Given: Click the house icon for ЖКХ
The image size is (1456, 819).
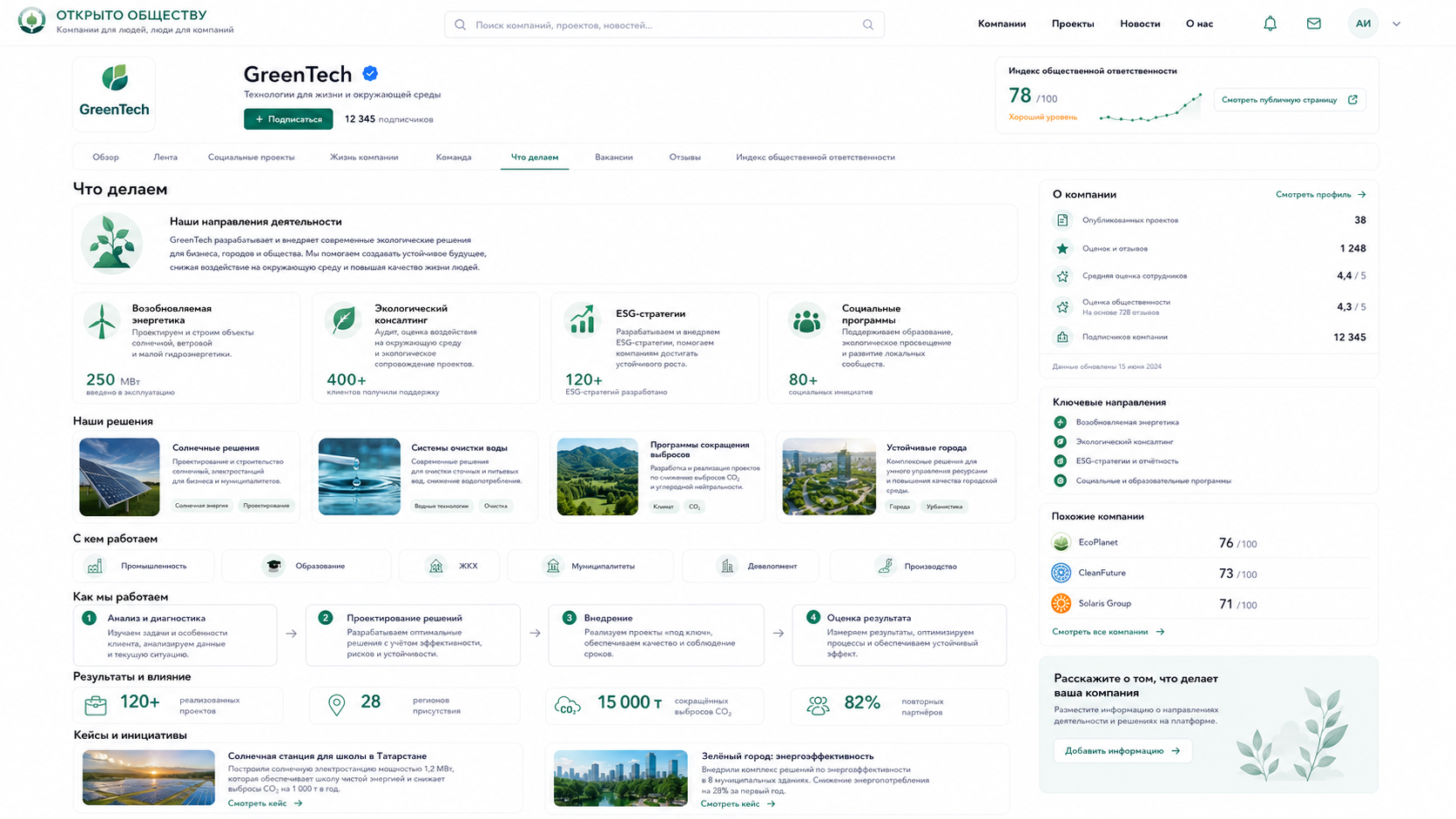Looking at the screenshot, I should (x=436, y=566).
